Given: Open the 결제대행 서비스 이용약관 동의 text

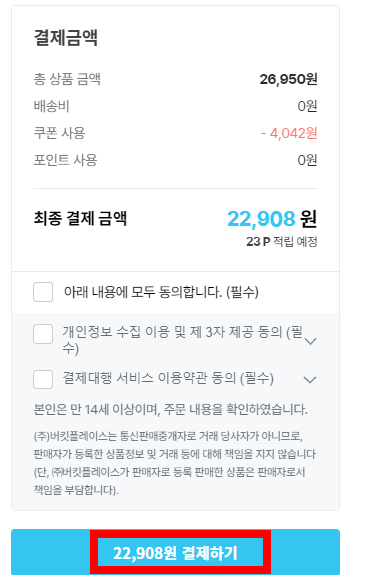Looking at the screenshot, I should pyautogui.click(x=168, y=378).
